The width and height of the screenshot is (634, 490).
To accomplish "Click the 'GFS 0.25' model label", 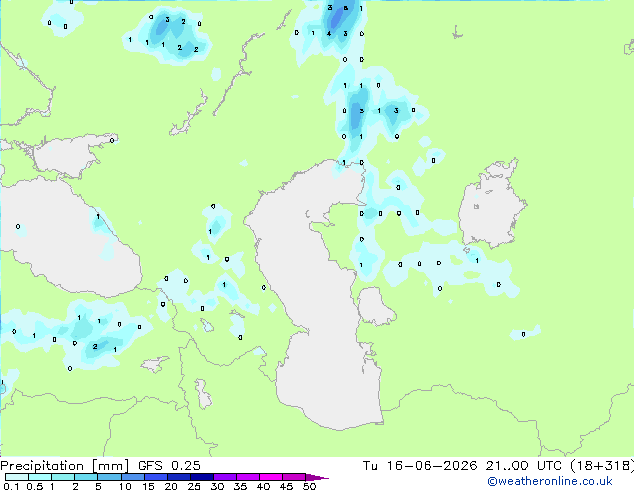I will point(169,466).
